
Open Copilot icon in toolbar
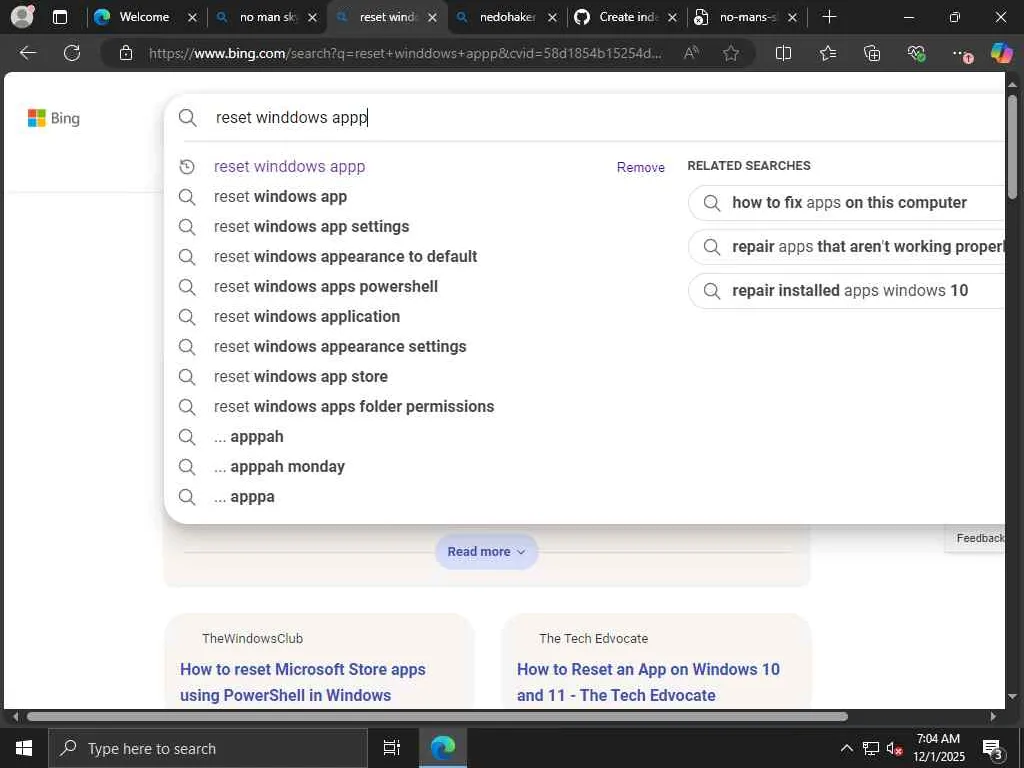[1001, 53]
